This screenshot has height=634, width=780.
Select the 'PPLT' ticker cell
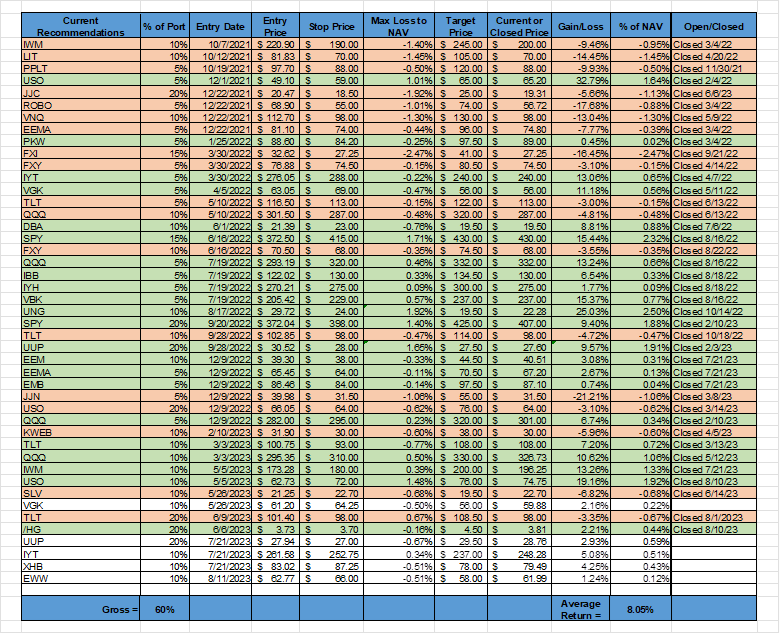pos(81,69)
